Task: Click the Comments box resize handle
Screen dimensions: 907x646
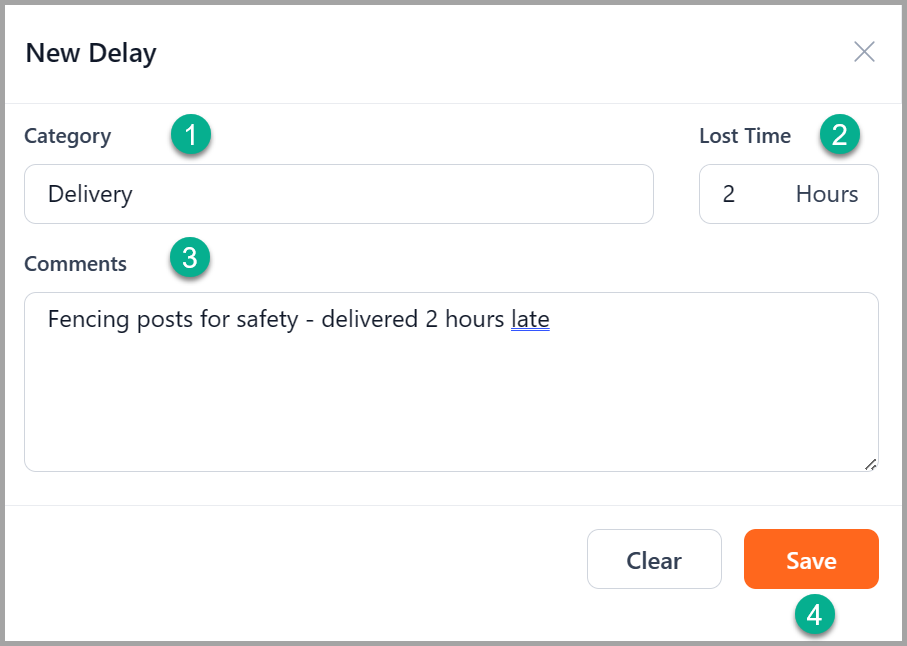Action: point(871,464)
